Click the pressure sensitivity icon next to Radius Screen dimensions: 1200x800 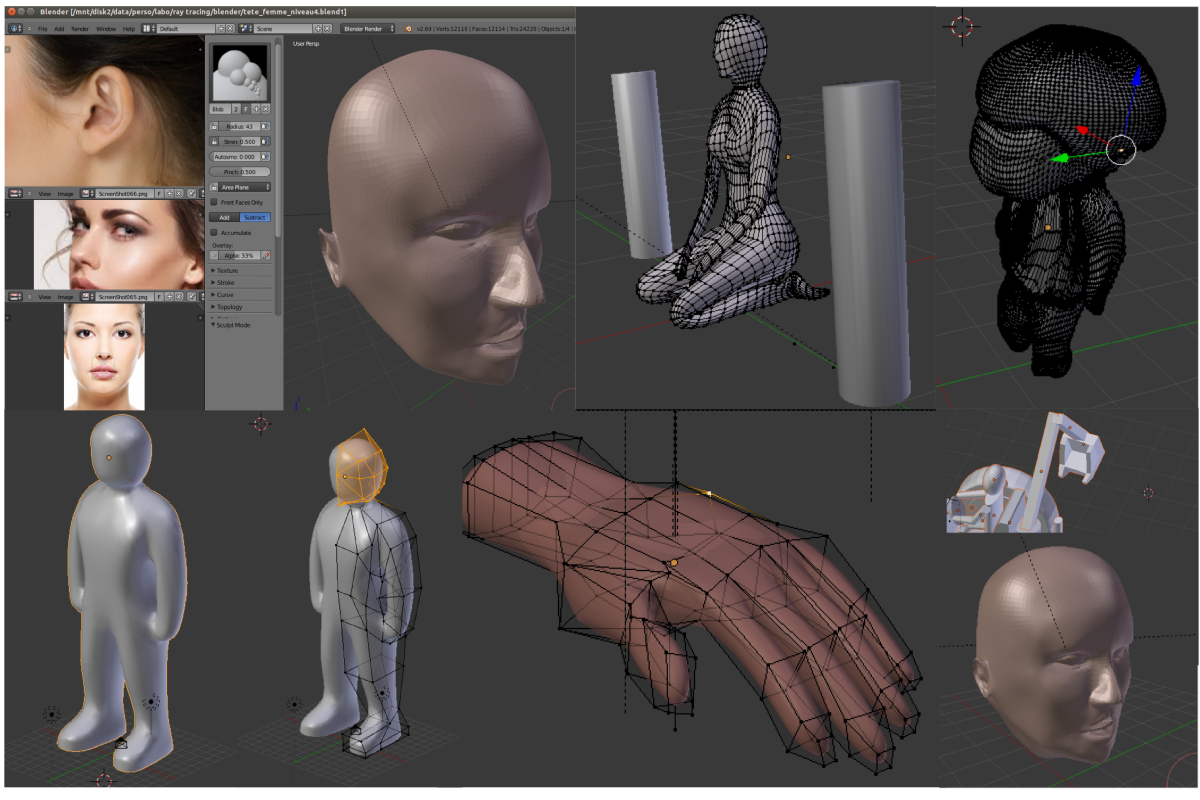click(x=265, y=127)
